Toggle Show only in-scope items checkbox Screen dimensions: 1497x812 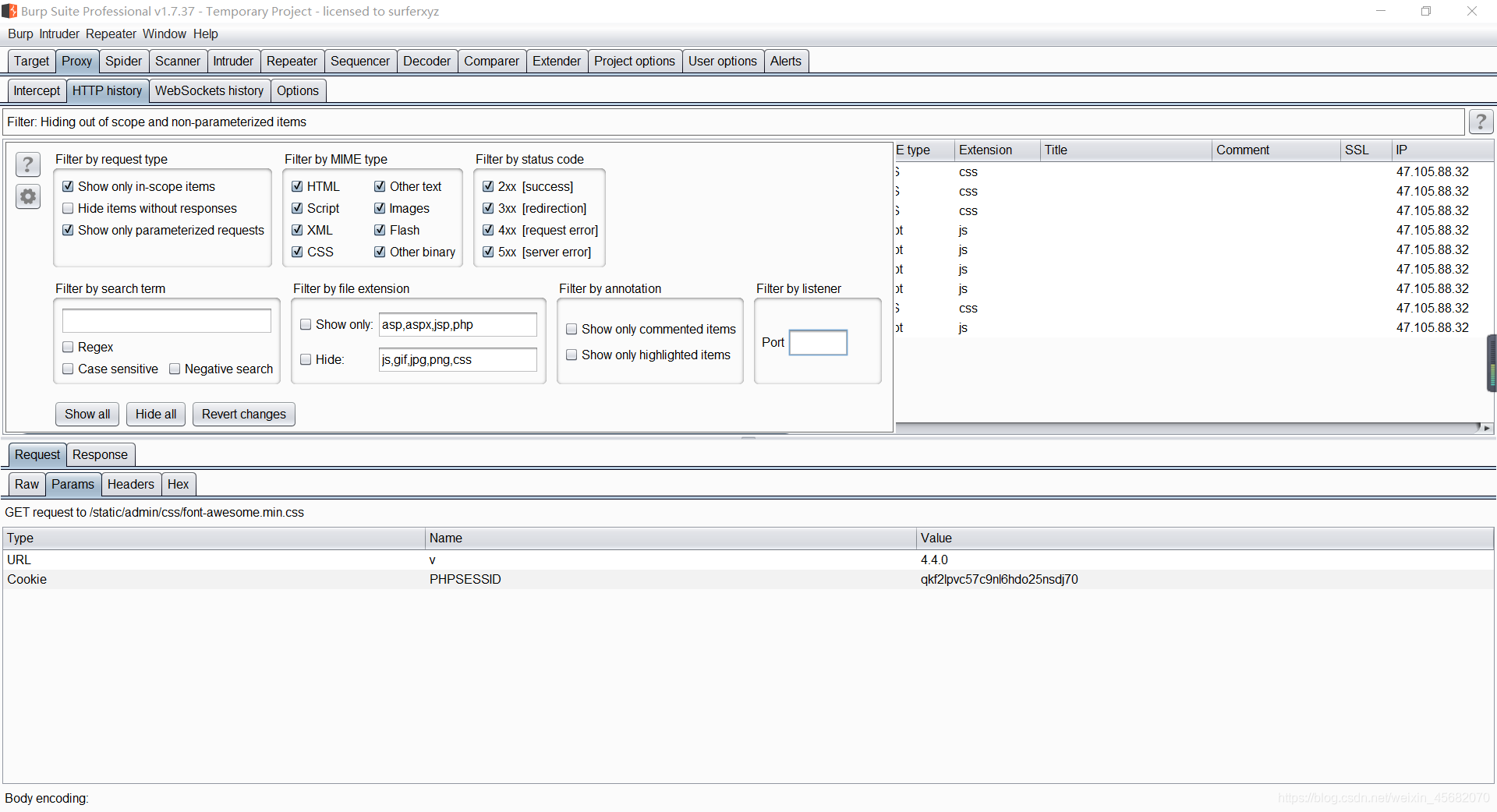68,186
